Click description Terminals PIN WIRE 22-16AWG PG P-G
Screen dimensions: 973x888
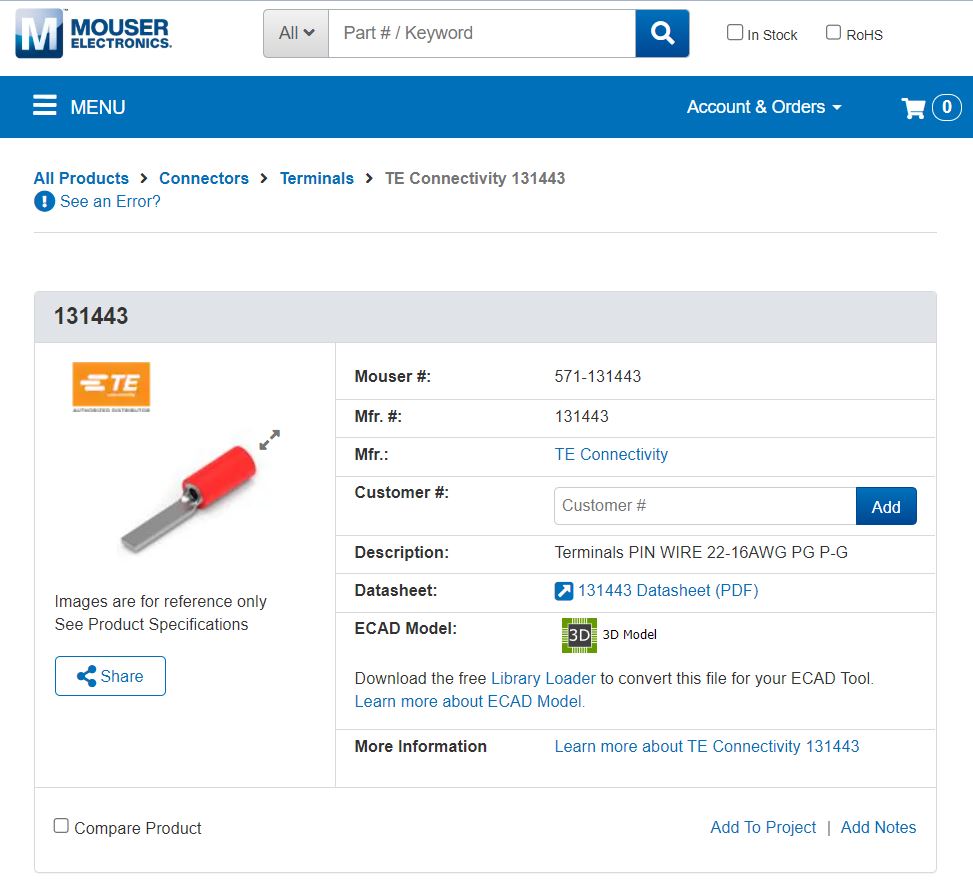coord(701,552)
